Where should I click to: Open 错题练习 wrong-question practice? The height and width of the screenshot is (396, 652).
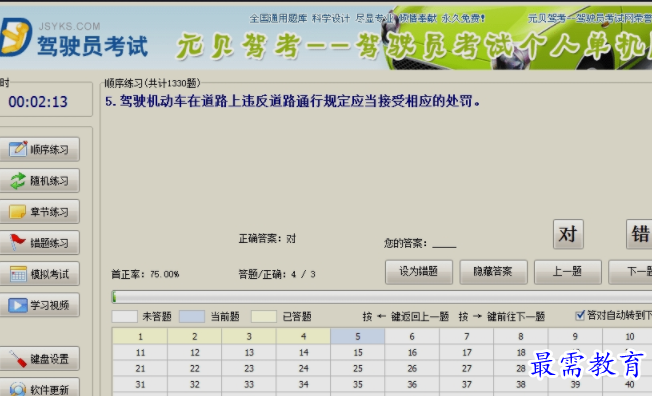(40, 243)
